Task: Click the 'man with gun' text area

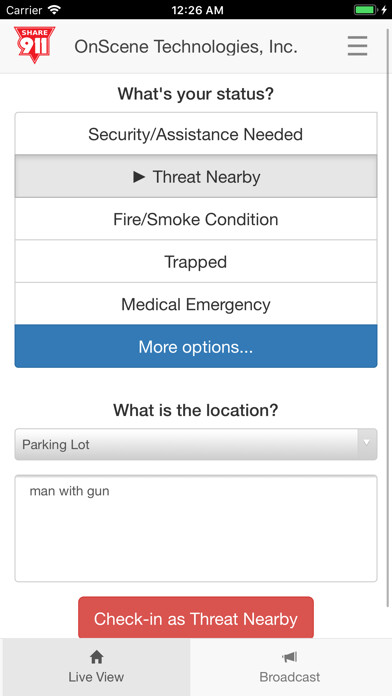Action: 196,528
